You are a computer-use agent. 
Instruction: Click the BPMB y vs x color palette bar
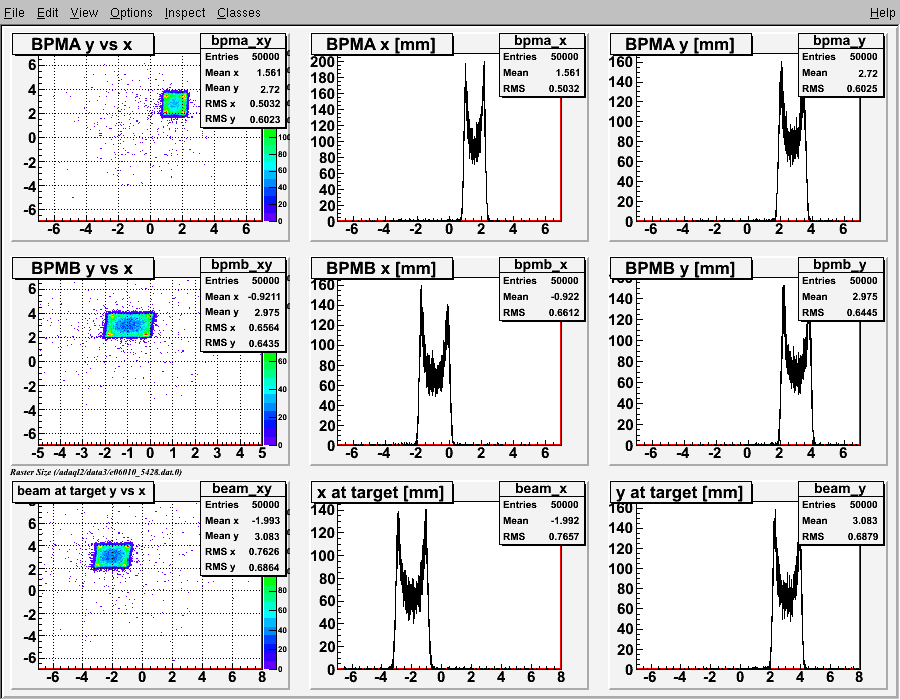[270, 399]
